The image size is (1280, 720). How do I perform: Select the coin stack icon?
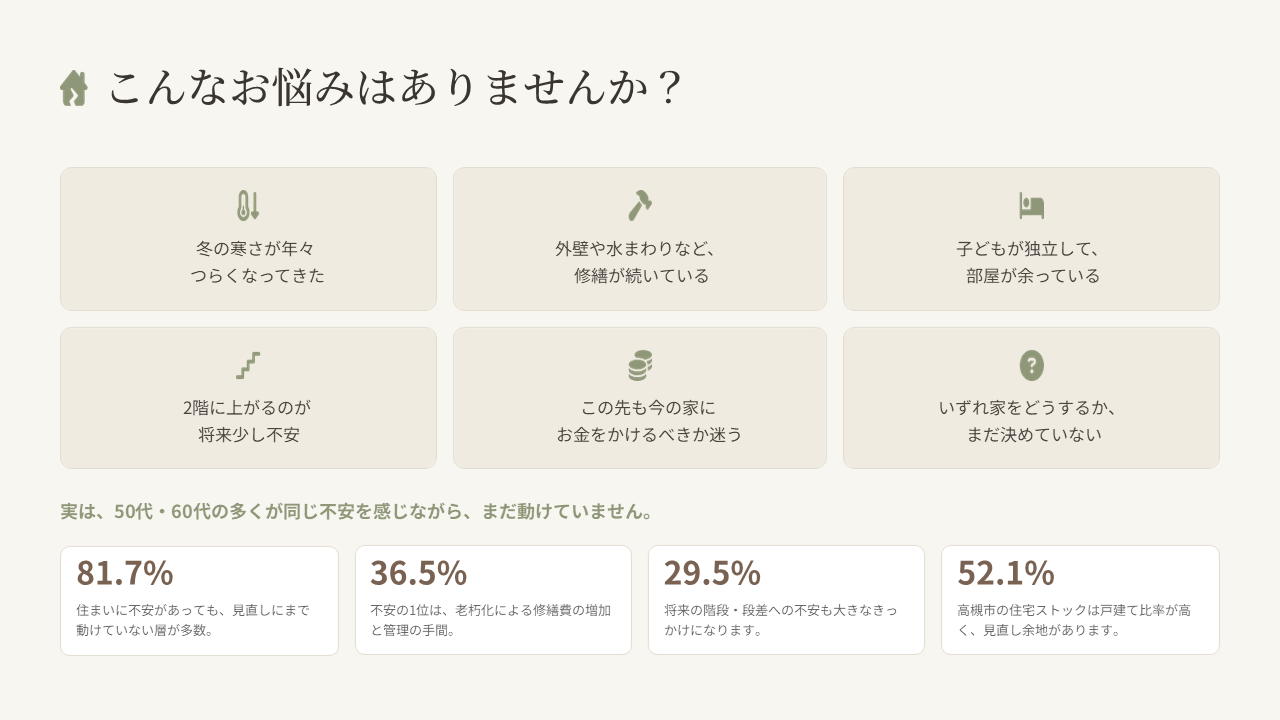[x=640, y=365]
